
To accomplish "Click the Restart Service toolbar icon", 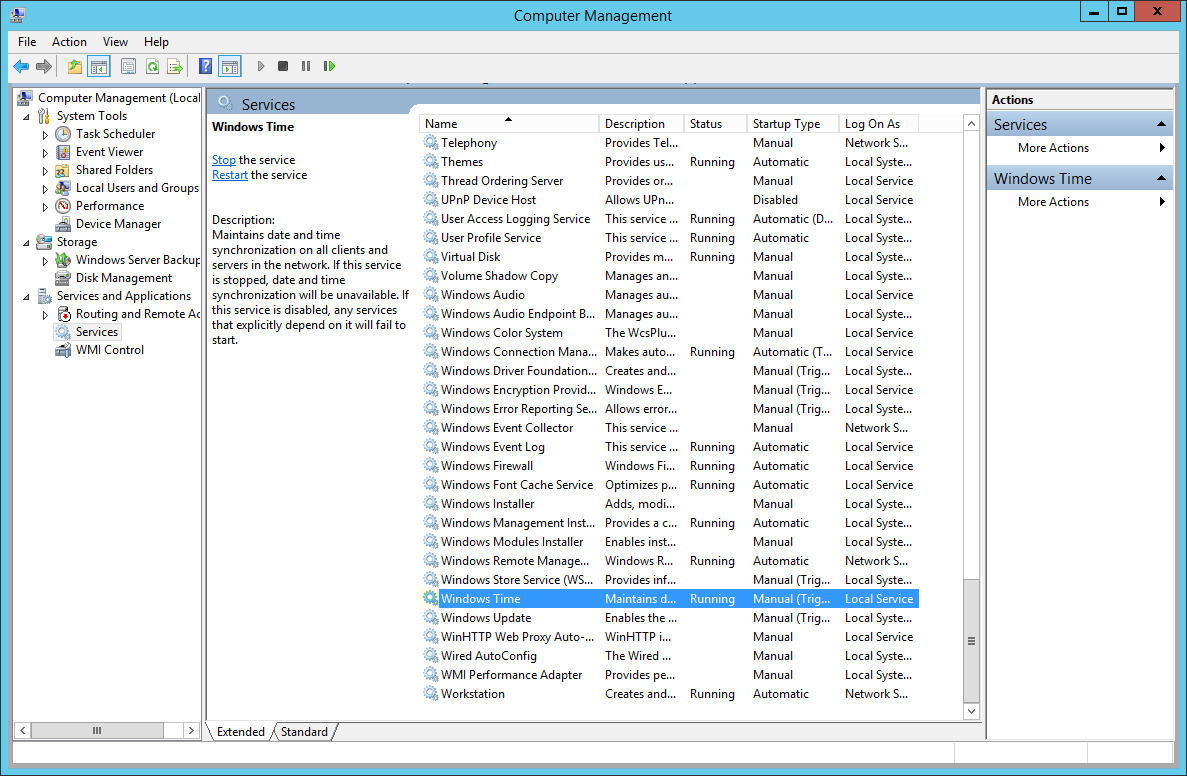I will pyautogui.click(x=329, y=67).
